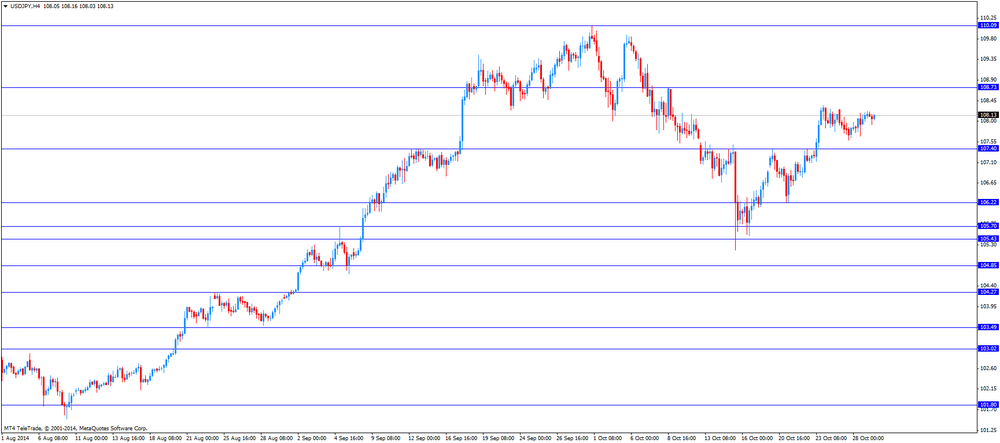This screenshot has width=1000, height=443.
Task: Click the current price label 108.13
Action: [988, 115]
